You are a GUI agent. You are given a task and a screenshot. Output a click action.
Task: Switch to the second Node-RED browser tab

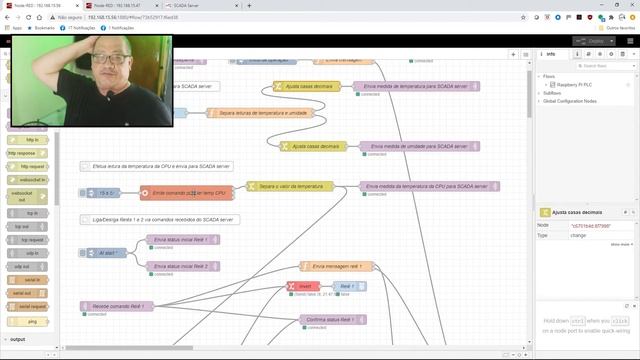[x=122, y=6]
